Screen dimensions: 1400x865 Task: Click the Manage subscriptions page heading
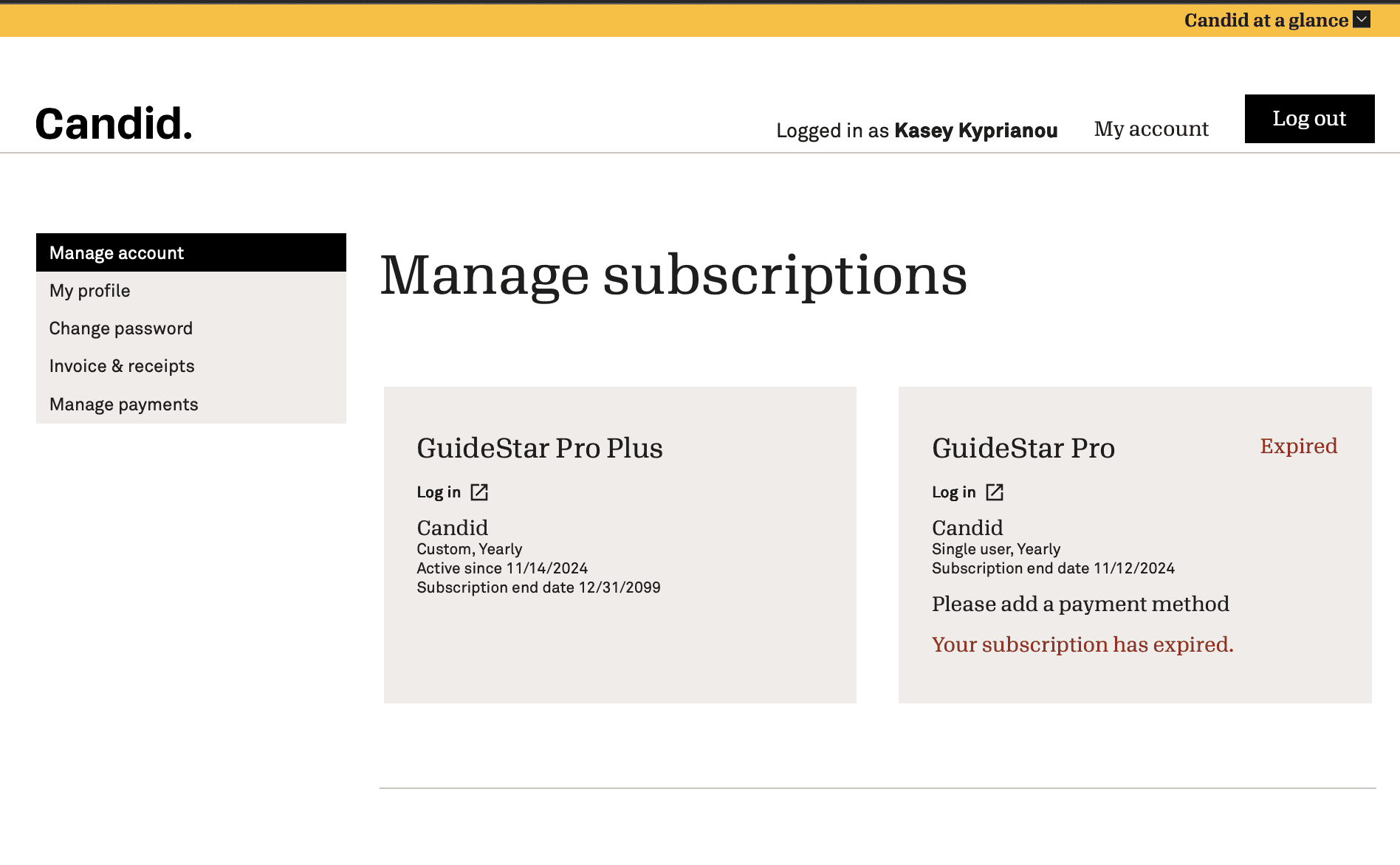tap(673, 275)
